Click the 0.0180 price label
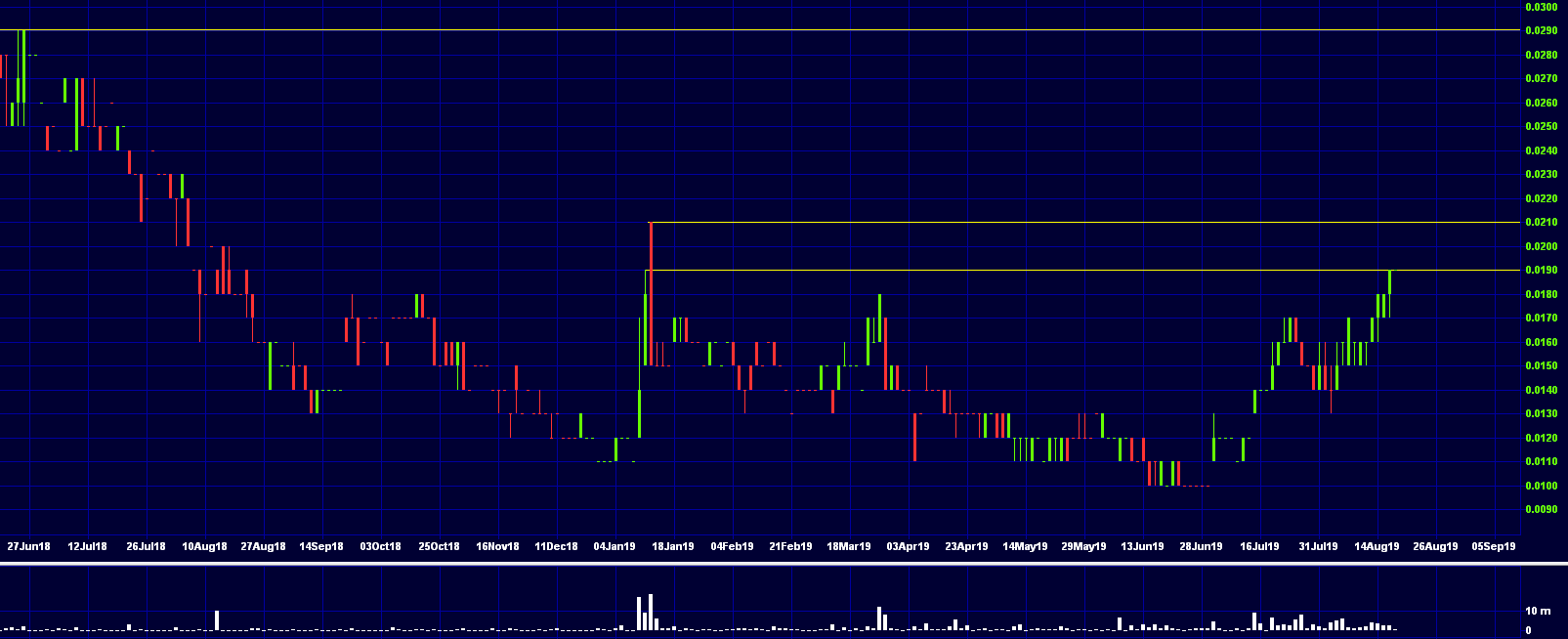Viewport: 1568px width, 639px height. pos(1541,294)
